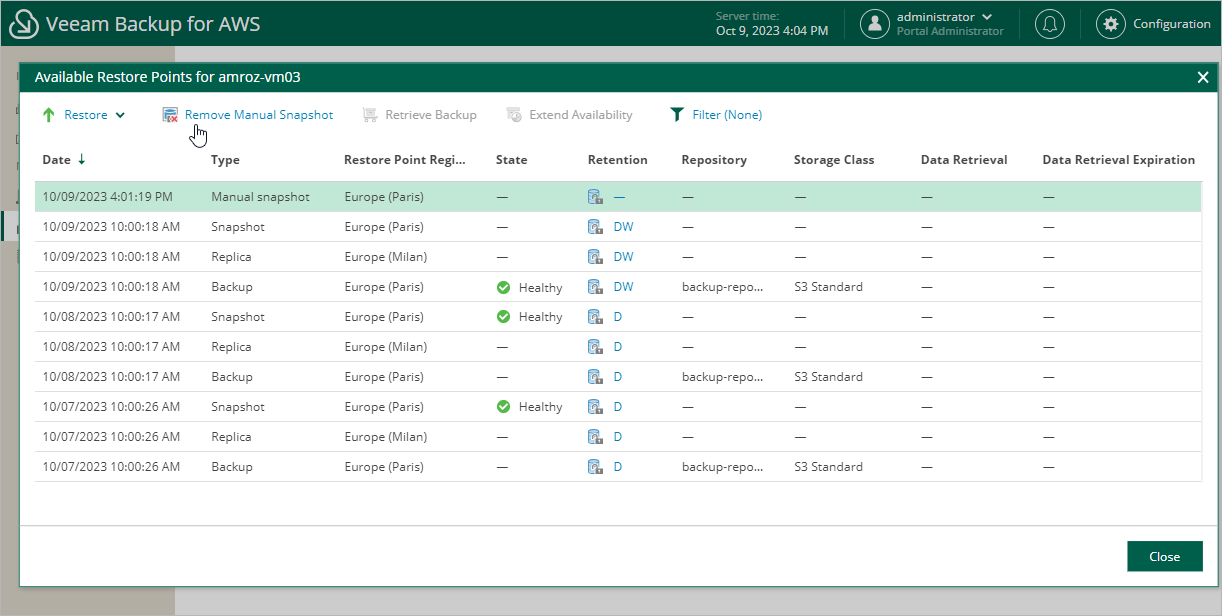Click retention icon for 10/08 Snapshot row
Screen dimensions: 1222x616
click(595, 317)
